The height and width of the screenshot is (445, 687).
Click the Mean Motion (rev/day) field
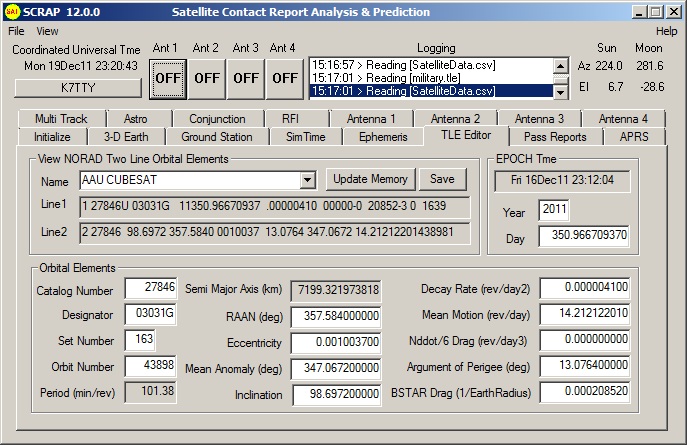pos(585,314)
